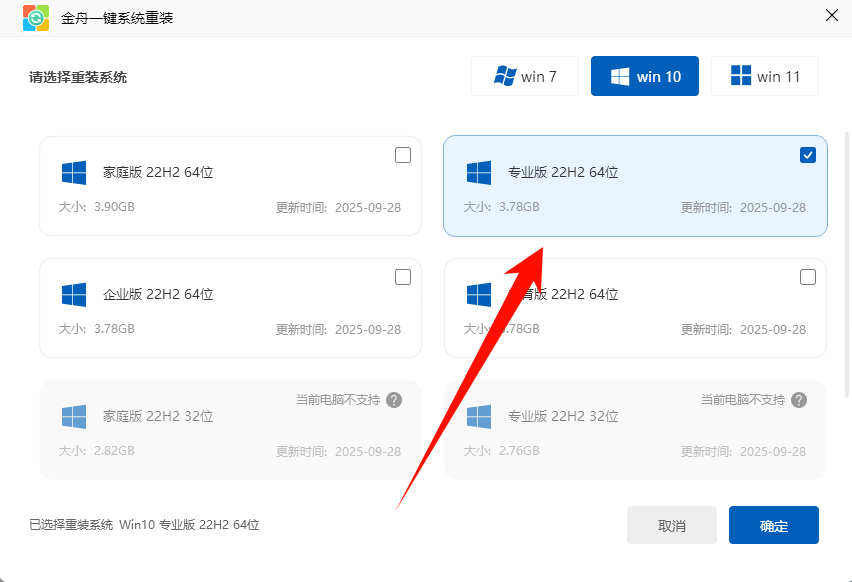Check the 教育版 22H2 64位 checkbox
This screenshot has height=582, width=852.
coord(808,277)
